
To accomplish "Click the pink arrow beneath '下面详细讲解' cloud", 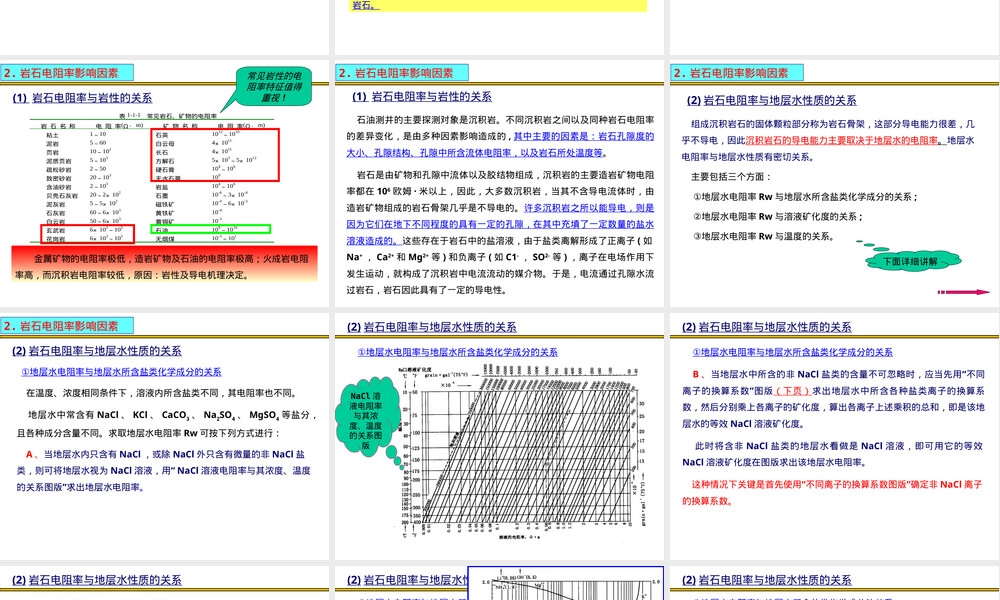I will click(963, 292).
